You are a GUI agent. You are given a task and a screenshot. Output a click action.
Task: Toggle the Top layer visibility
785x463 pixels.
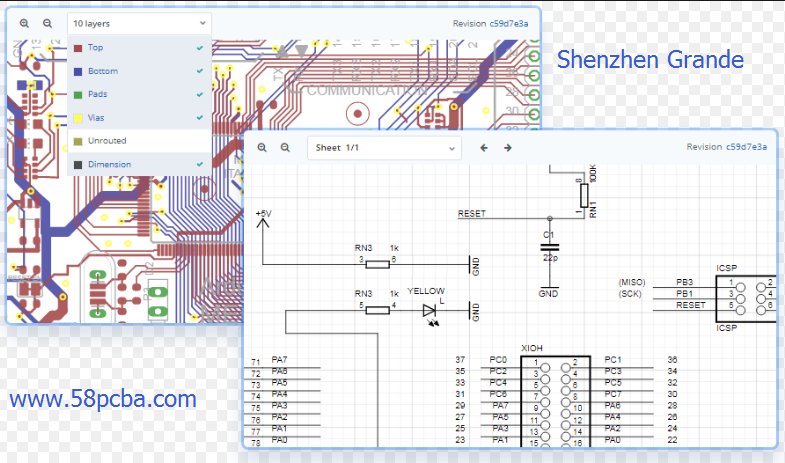pos(200,48)
